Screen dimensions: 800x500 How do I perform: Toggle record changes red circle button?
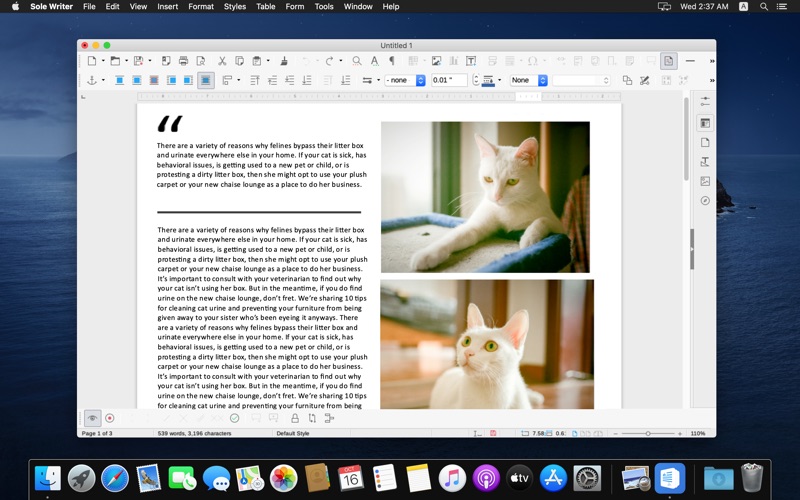pos(110,418)
